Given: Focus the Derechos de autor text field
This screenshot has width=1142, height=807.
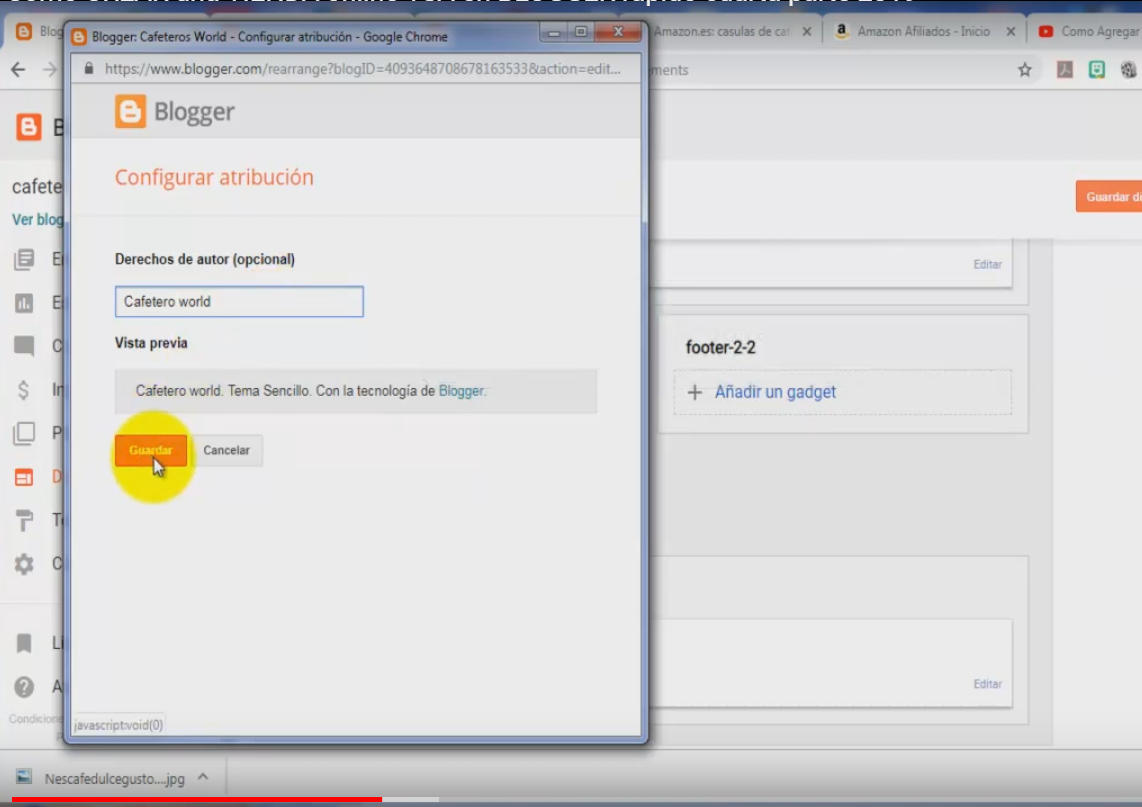Looking at the screenshot, I should (x=239, y=302).
